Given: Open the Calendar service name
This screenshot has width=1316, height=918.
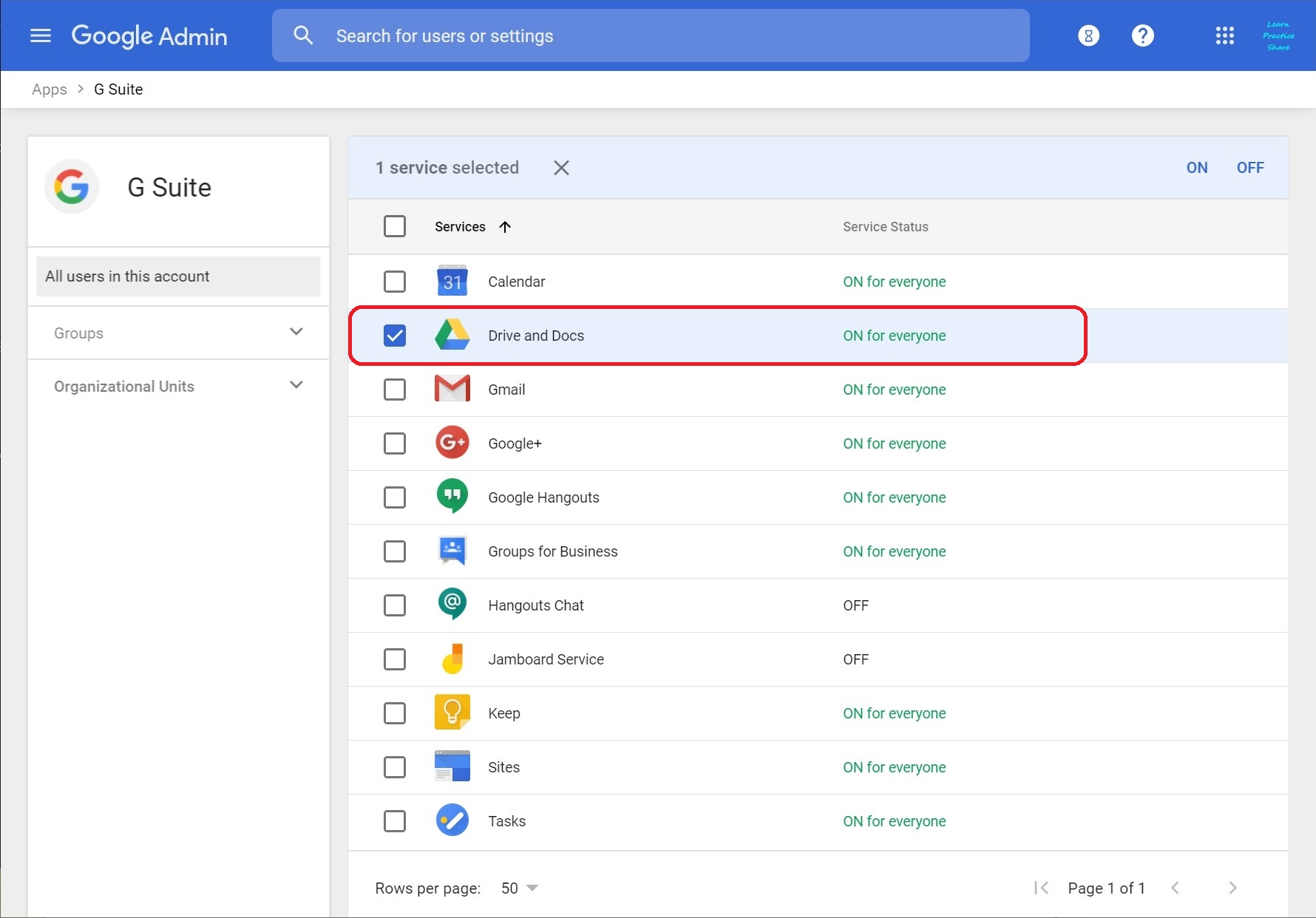Looking at the screenshot, I should coord(517,282).
